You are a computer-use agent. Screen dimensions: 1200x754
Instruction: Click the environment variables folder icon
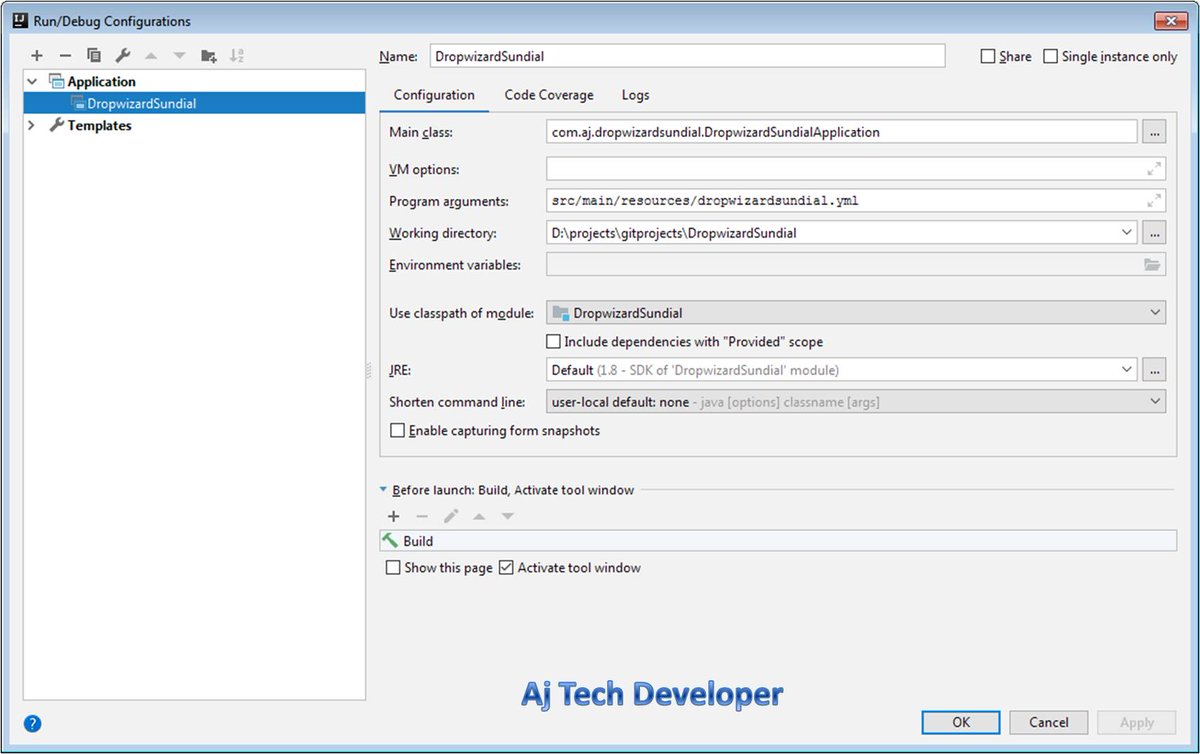pos(1155,263)
